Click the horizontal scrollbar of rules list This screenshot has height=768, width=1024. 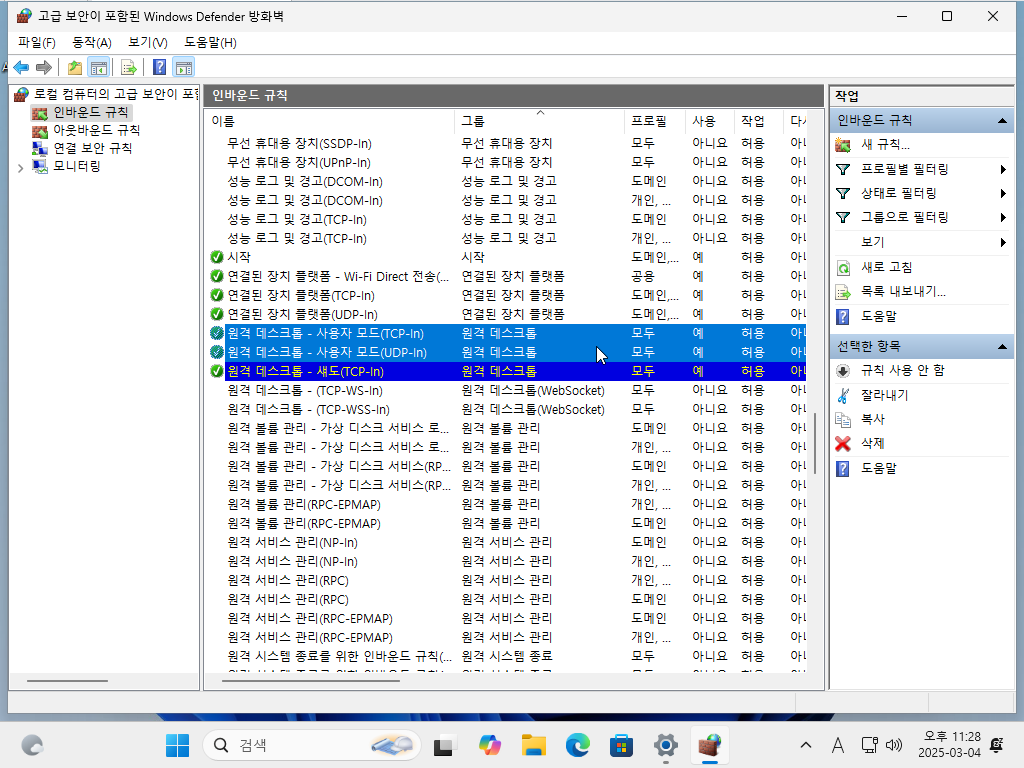coord(311,680)
